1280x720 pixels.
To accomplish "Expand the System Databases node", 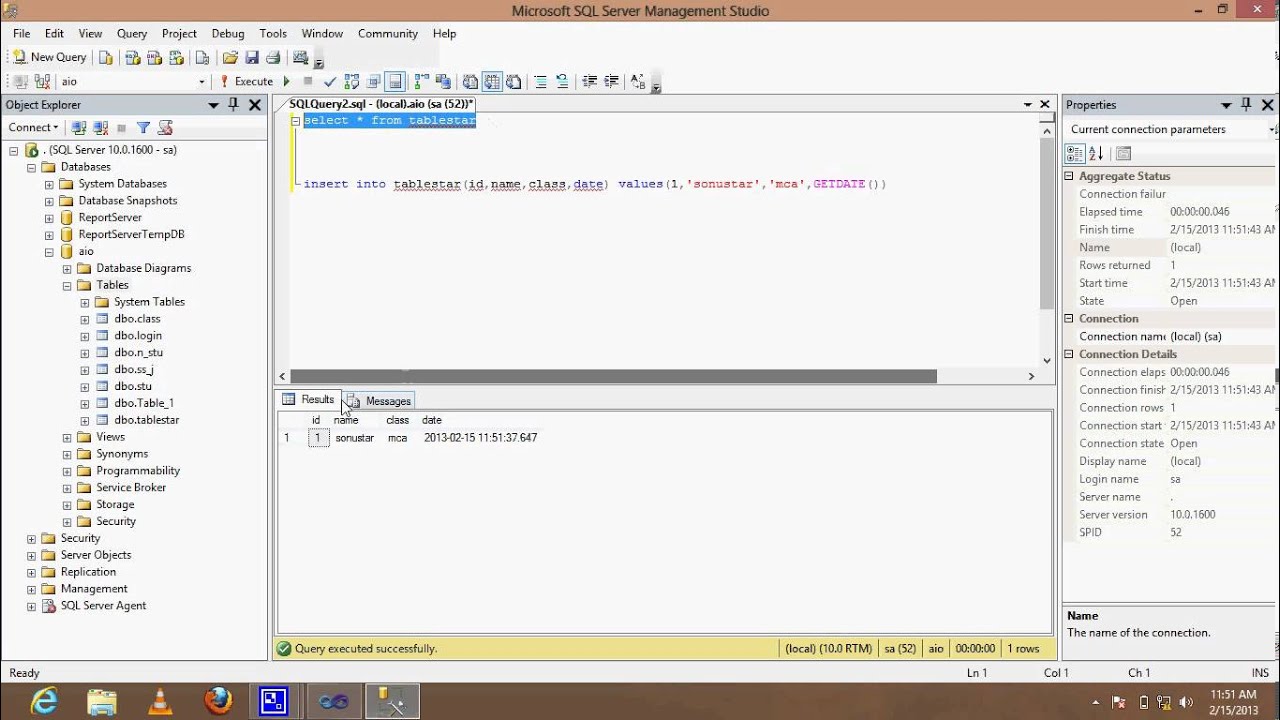I will click(x=49, y=184).
